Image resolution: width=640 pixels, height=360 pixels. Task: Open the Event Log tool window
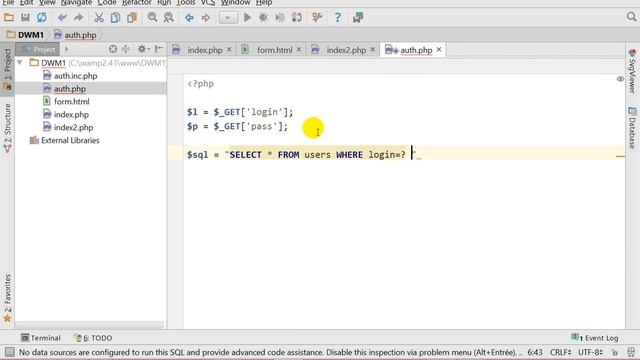tap(595, 338)
